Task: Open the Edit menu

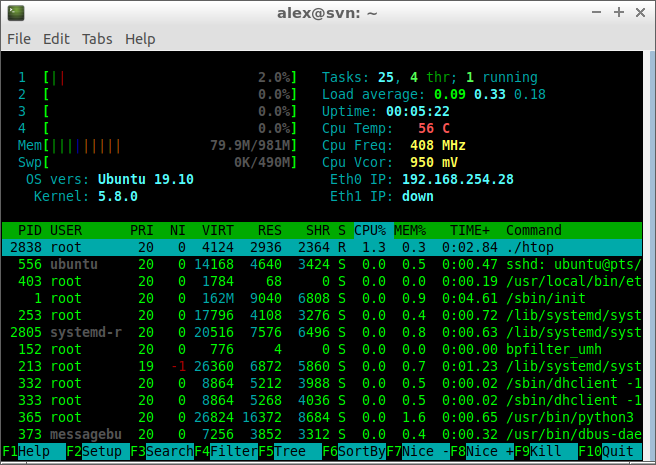Action: [56, 39]
